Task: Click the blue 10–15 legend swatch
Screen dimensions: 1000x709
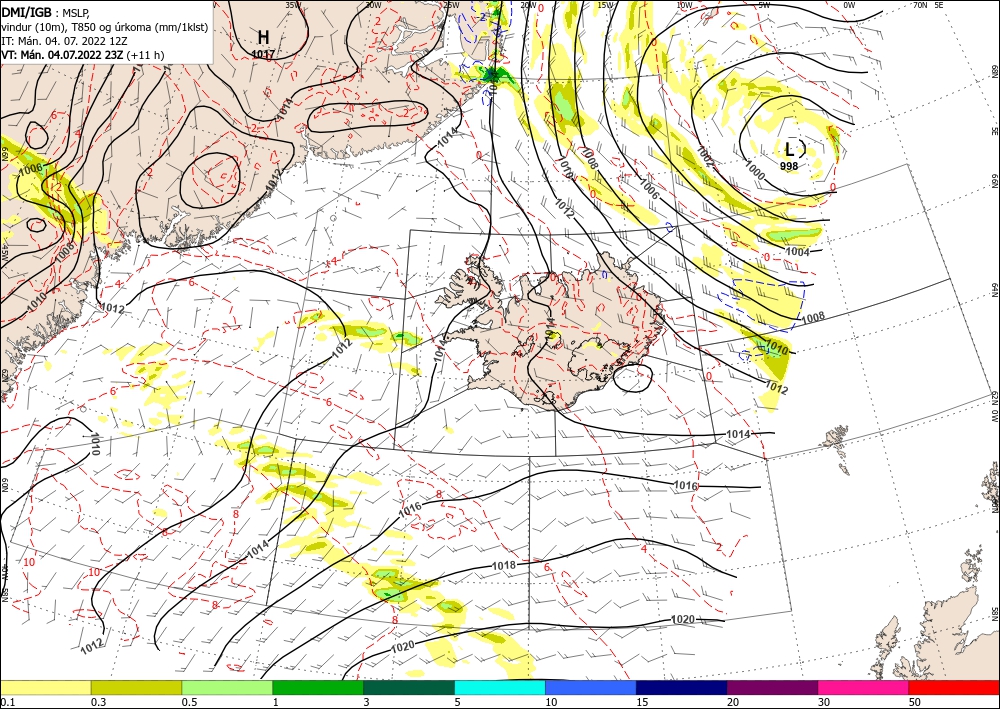Action: point(591,687)
